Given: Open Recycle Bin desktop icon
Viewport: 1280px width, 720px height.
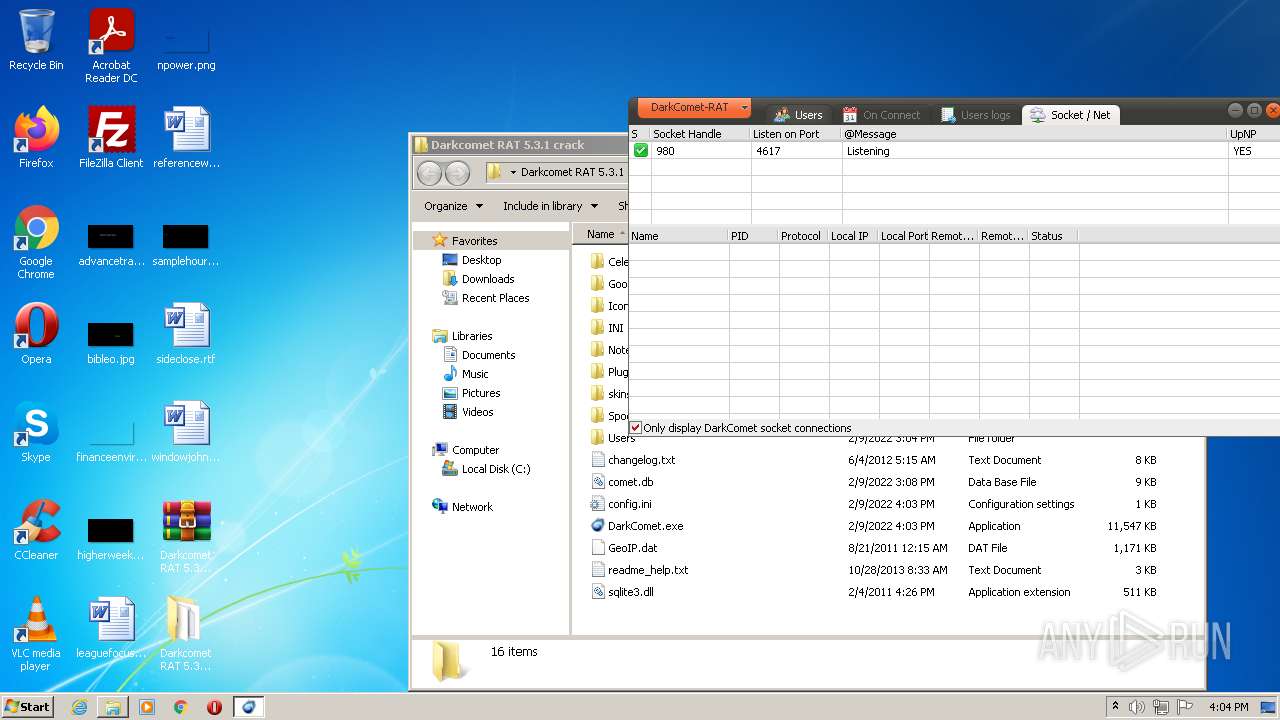Looking at the screenshot, I should 36,40.
